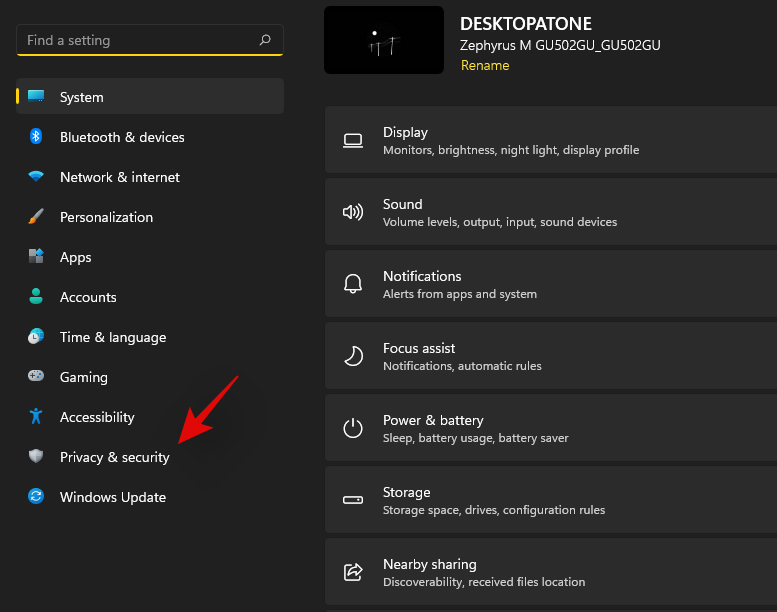This screenshot has height=612, width=777.
Task: Click the Privacy & security shield icon
Action: click(x=36, y=457)
